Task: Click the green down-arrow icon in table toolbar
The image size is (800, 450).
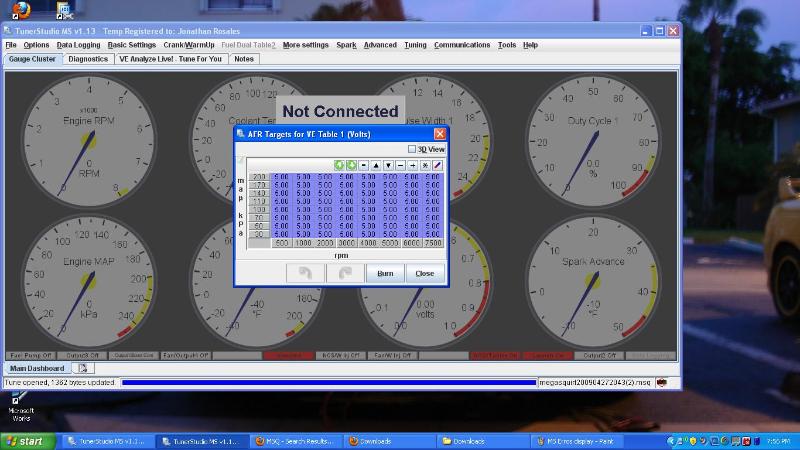Action: pyautogui.click(x=351, y=164)
